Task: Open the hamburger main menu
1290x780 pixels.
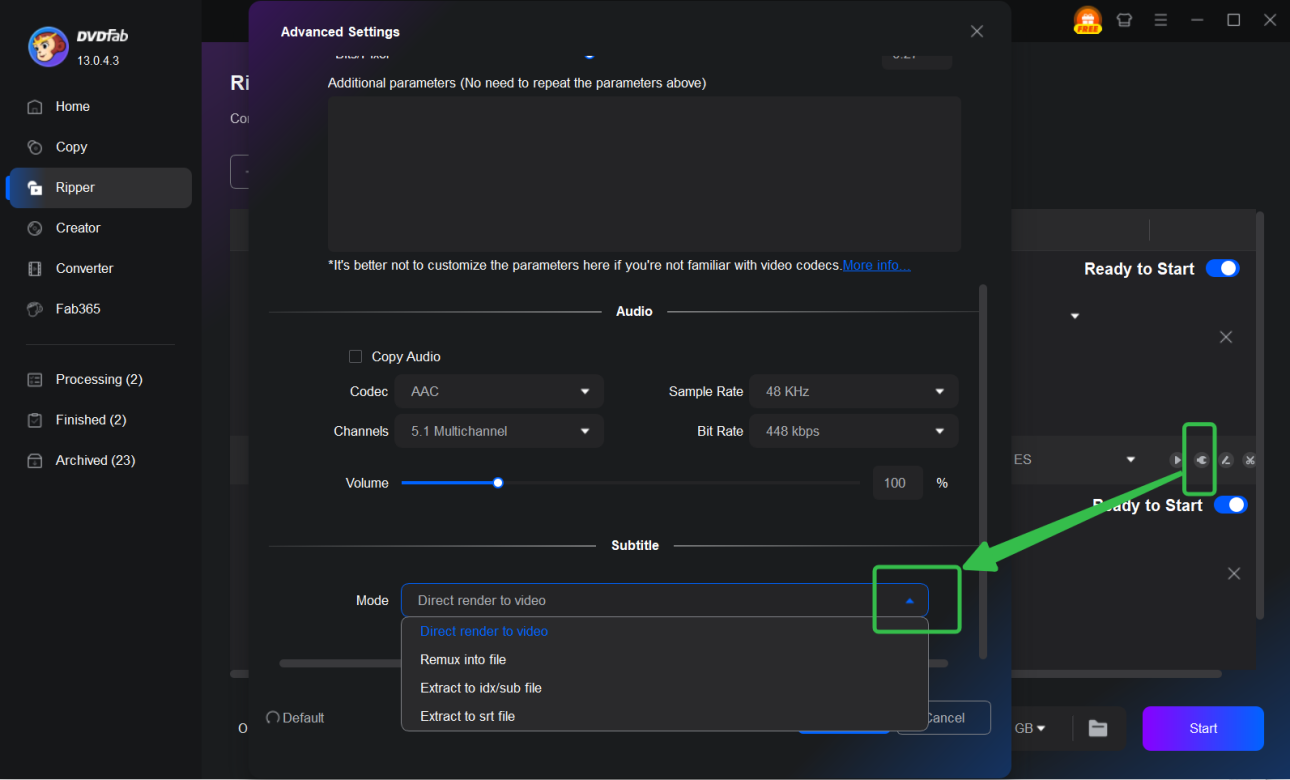Action: pos(1160,20)
